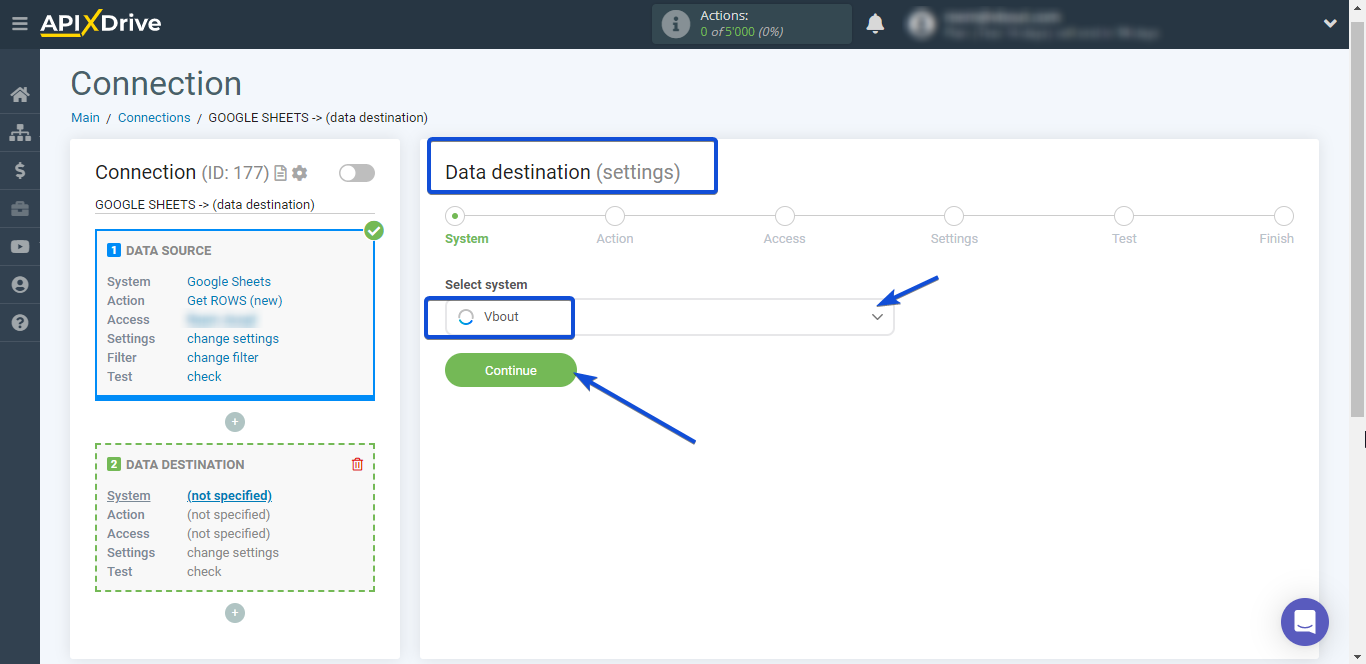Open the Actions info icon
This screenshot has height=664, width=1366.
676,24
